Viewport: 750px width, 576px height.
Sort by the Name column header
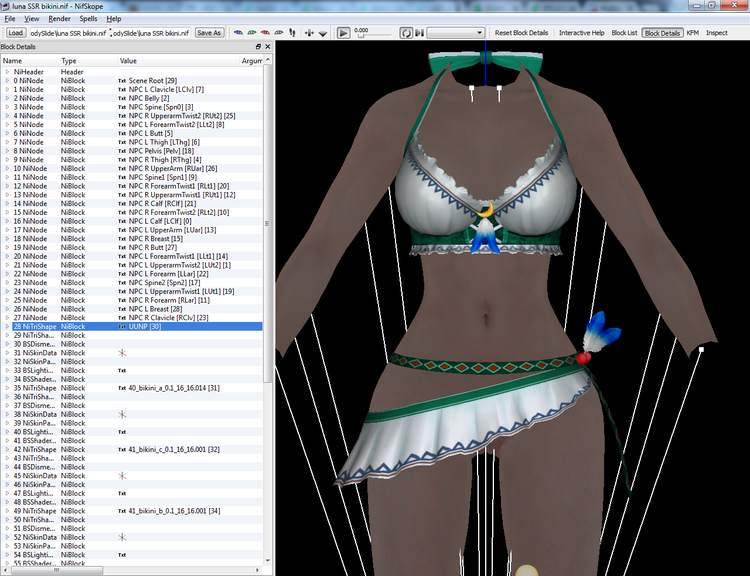pos(30,61)
